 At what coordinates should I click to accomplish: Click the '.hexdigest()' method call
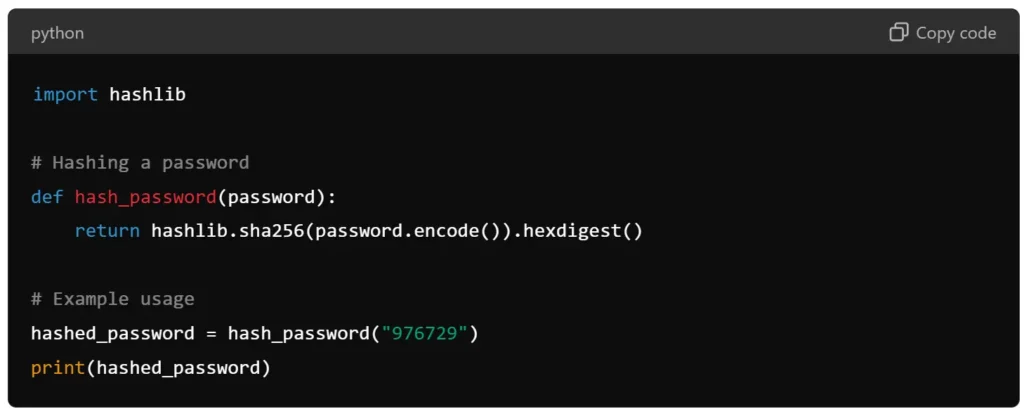click(578, 231)
